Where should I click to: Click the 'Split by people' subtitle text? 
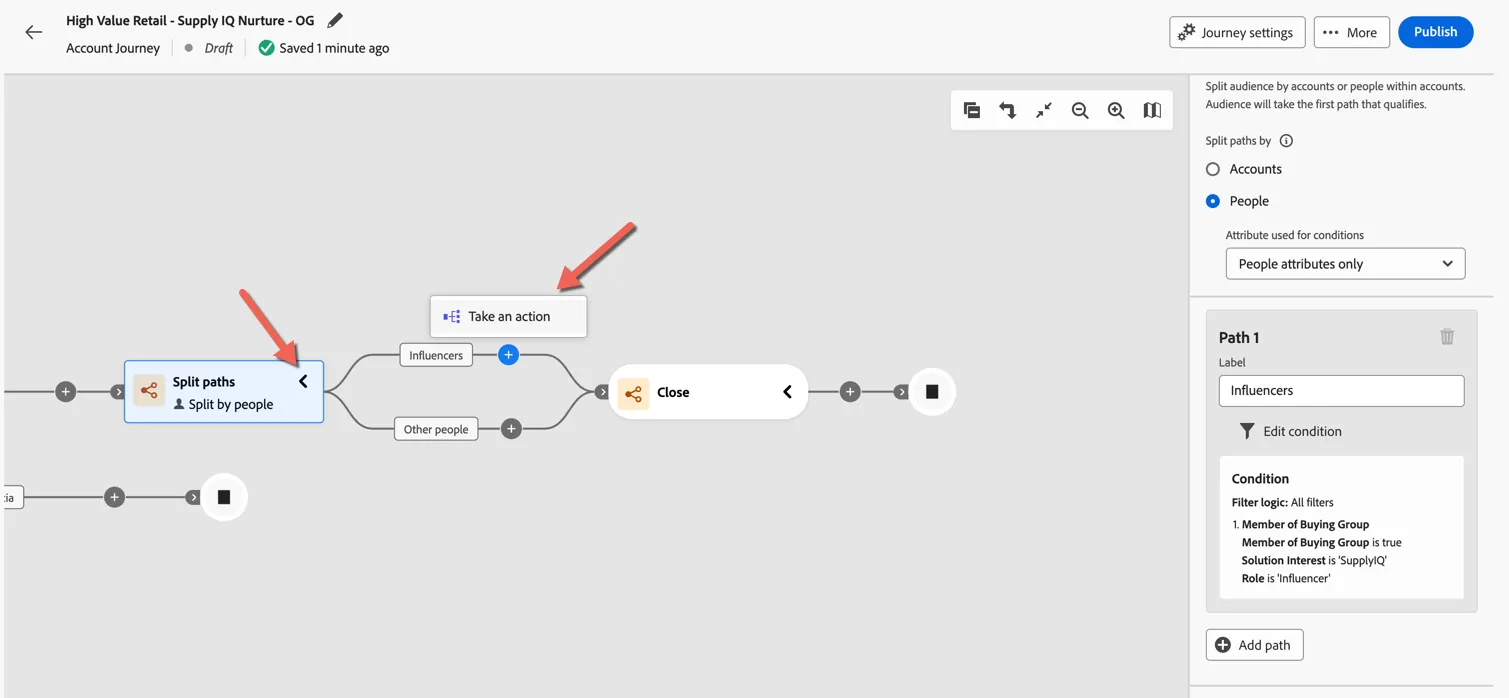coord(231,405)
